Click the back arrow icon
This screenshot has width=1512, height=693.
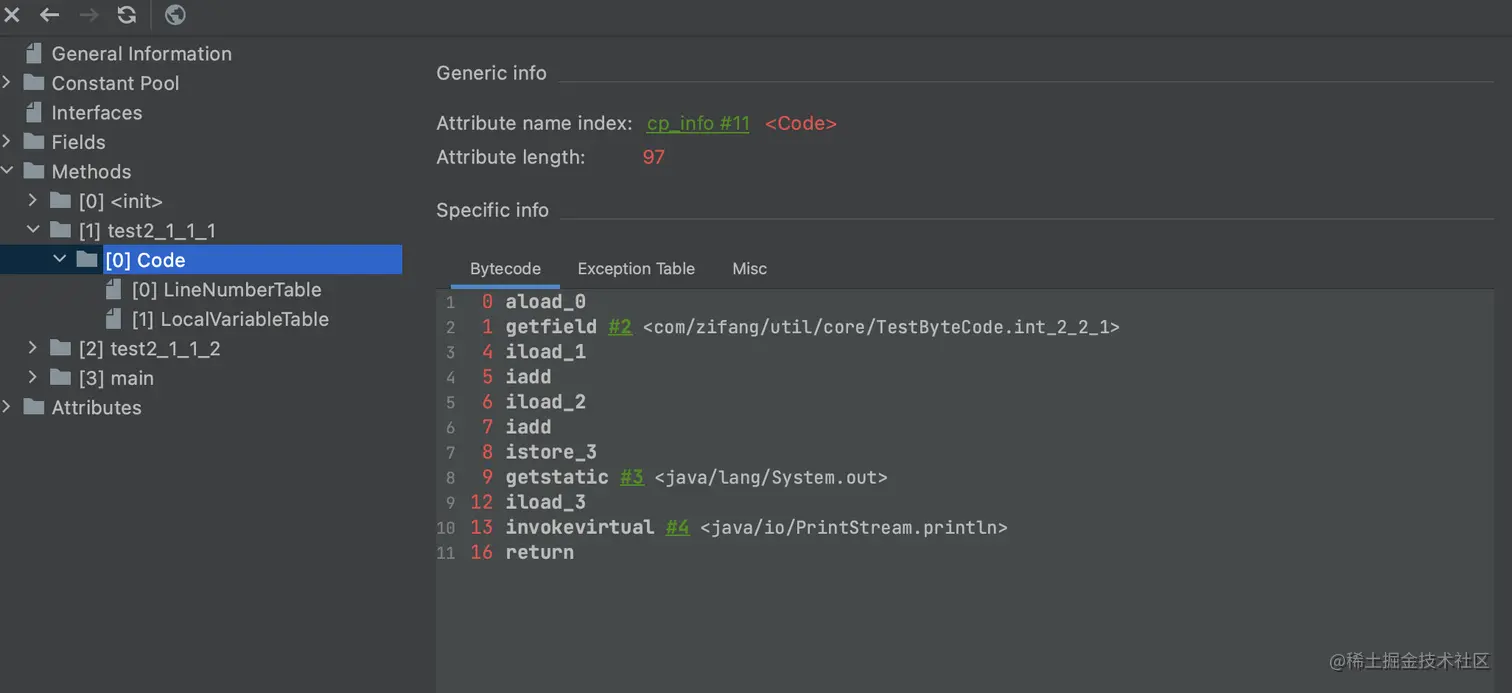click(49, 15)
